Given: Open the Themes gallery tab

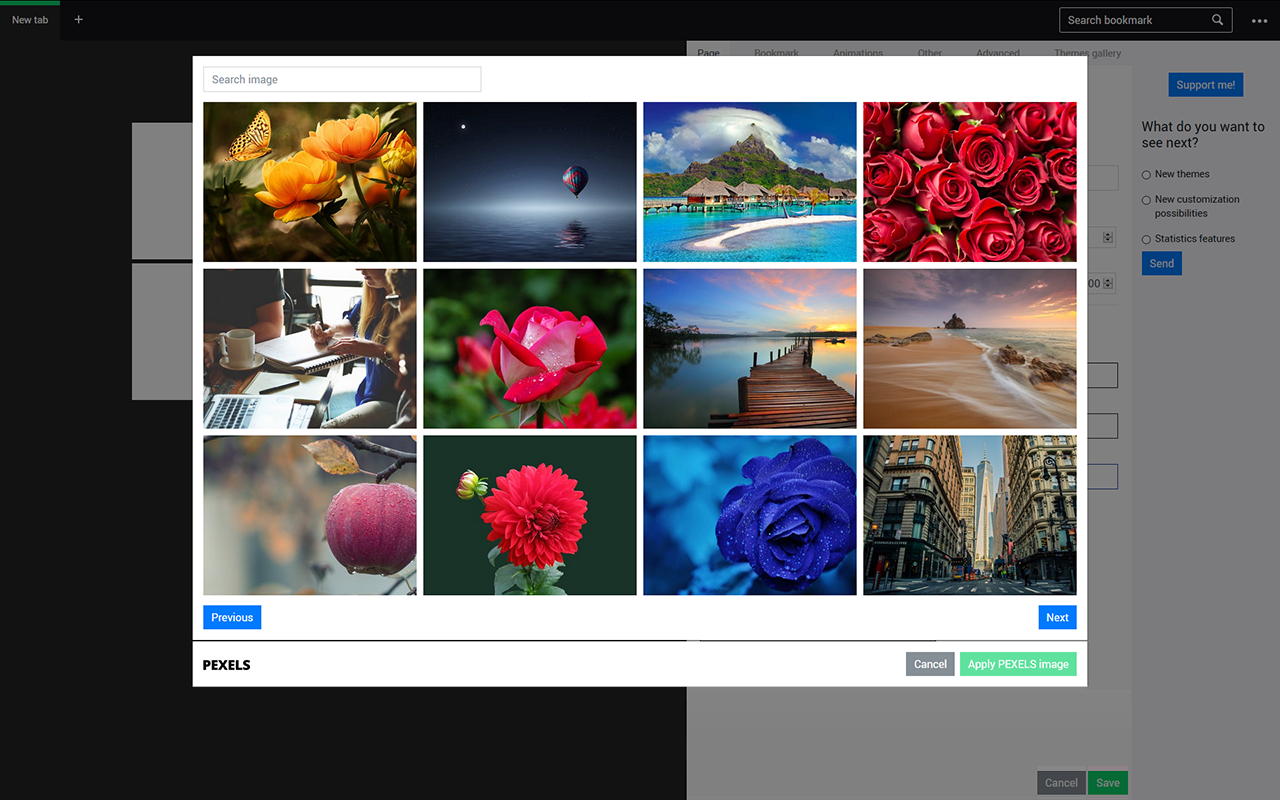Looking at the screenshot, I should 1087,53.
